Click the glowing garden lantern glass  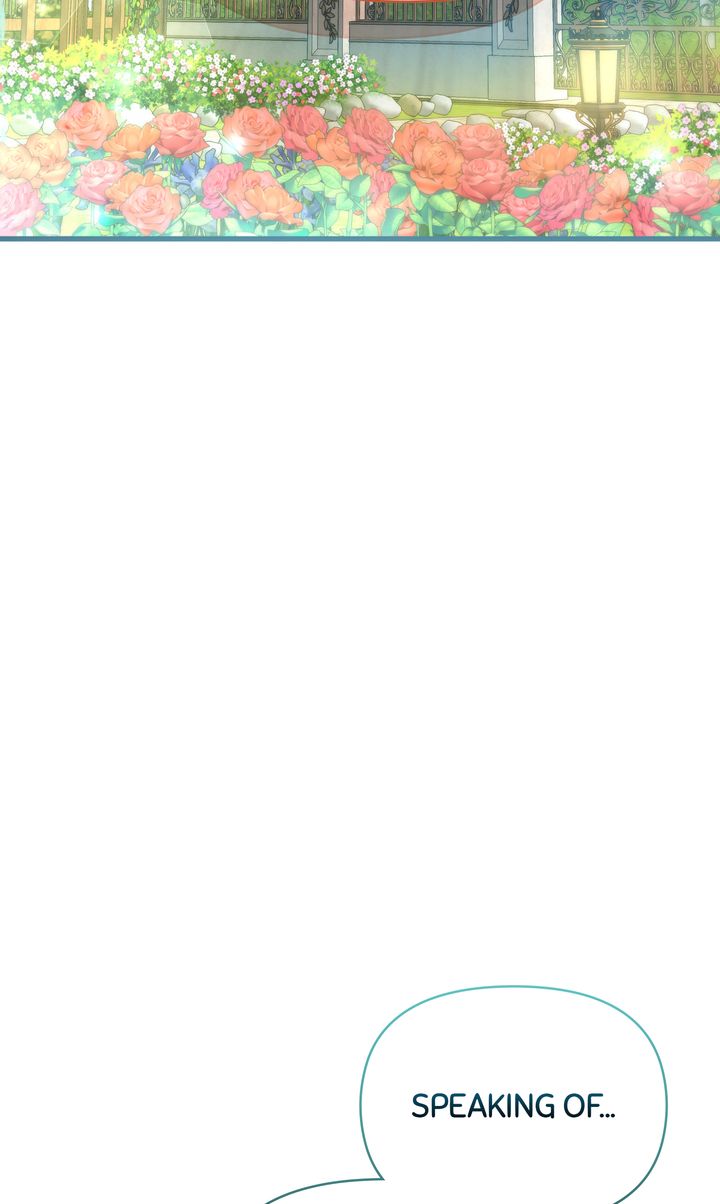click(x=598, y=74)
